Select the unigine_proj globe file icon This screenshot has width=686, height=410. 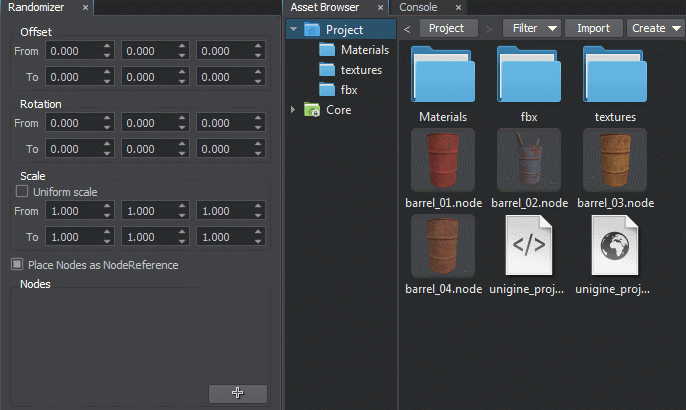pos(615,246)
